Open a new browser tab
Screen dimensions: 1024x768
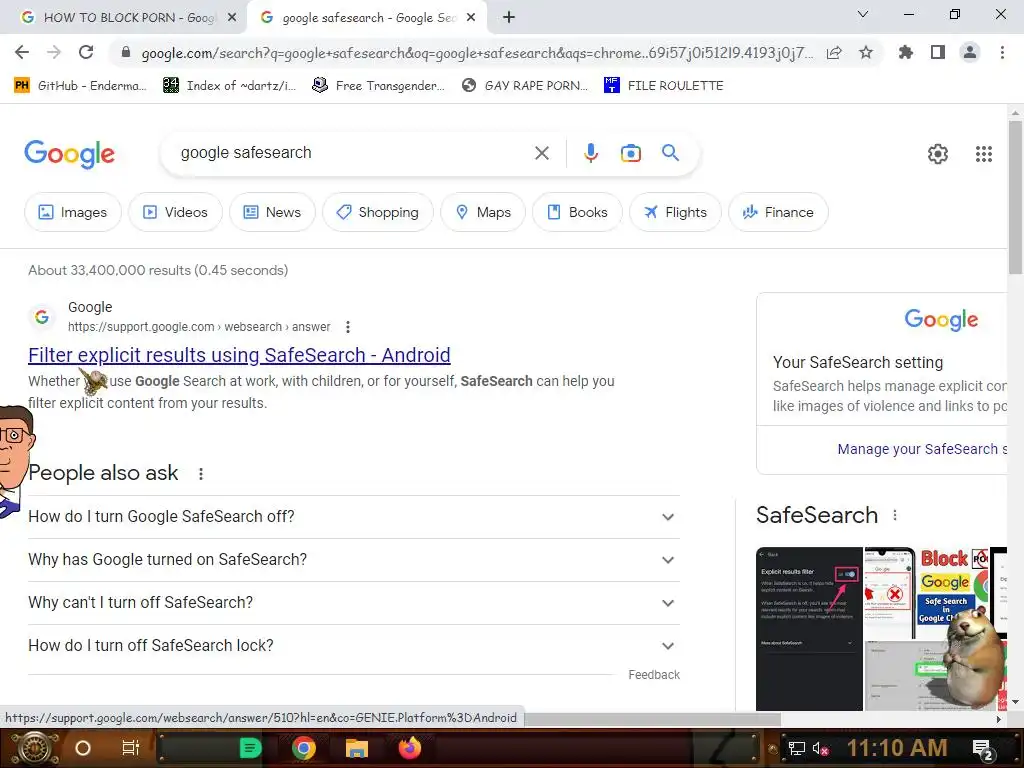tap(509, 18)
